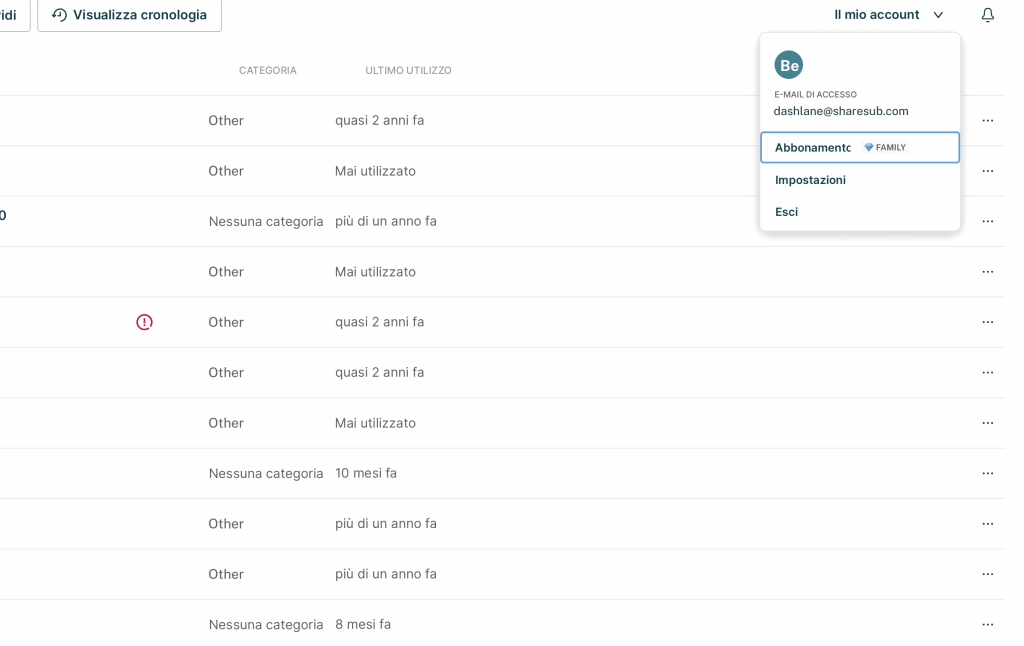Screen dimensions: 1024x646
Task: Open three-dot menu for Nessuna categoria più di un anno fa row
Action: [987, 221]
